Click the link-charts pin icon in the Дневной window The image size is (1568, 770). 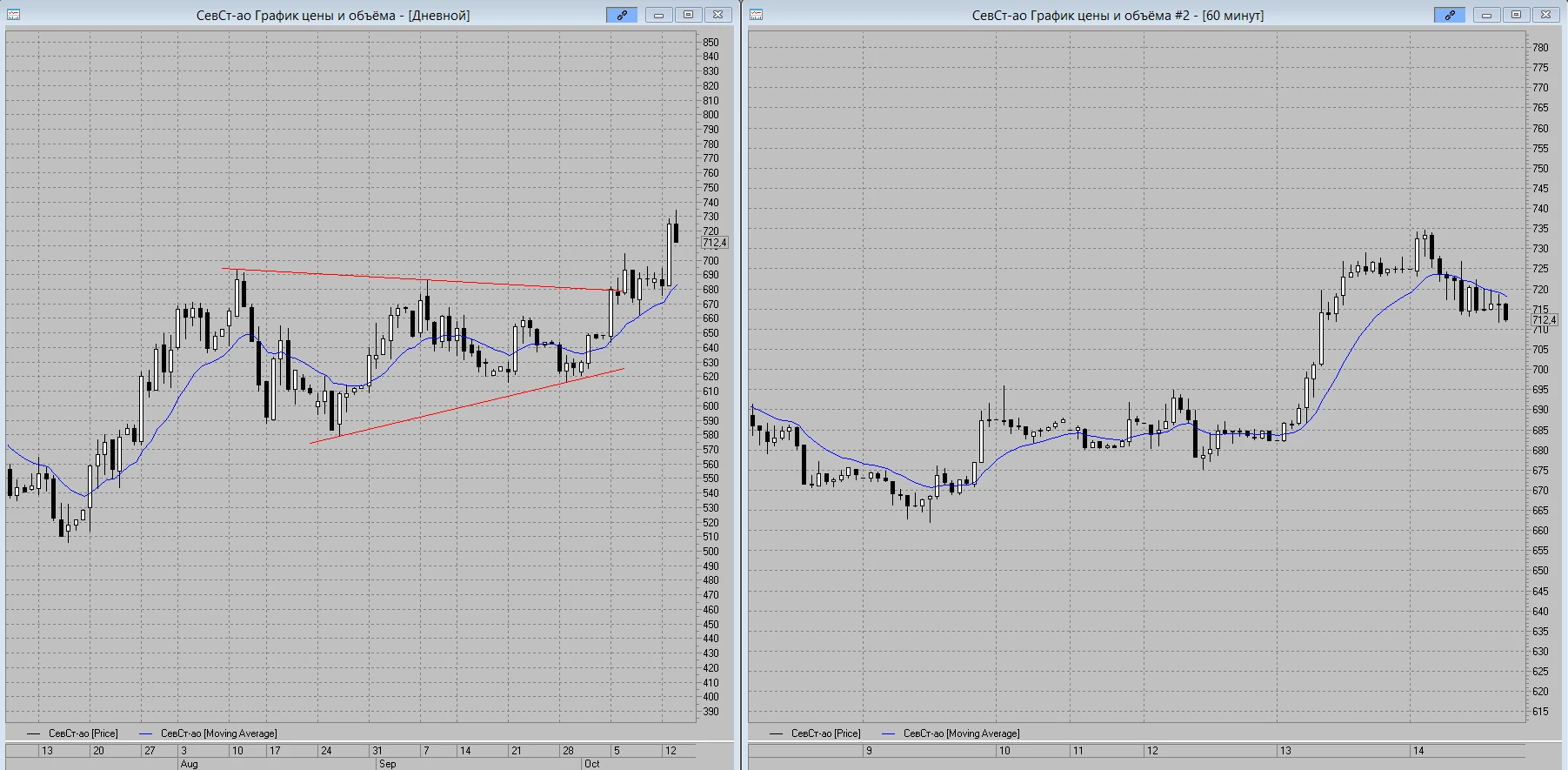pos(622,15)
